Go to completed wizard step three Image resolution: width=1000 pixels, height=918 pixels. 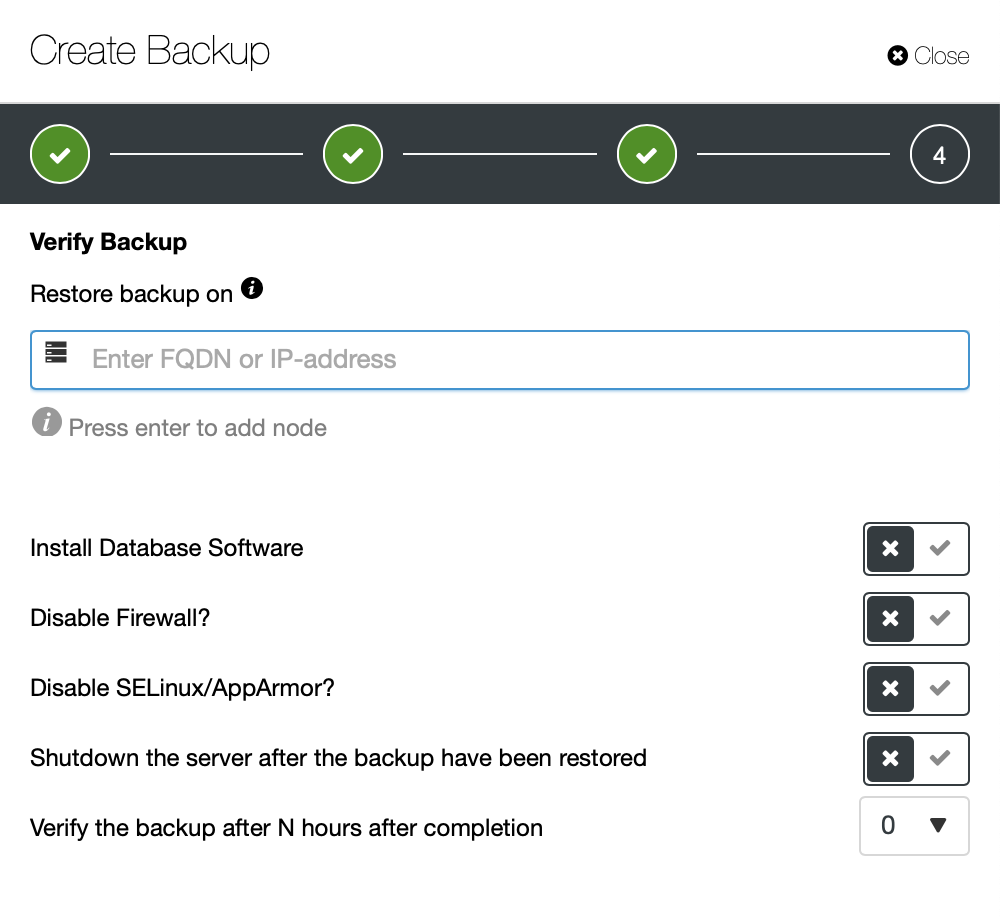coord(647,154)
